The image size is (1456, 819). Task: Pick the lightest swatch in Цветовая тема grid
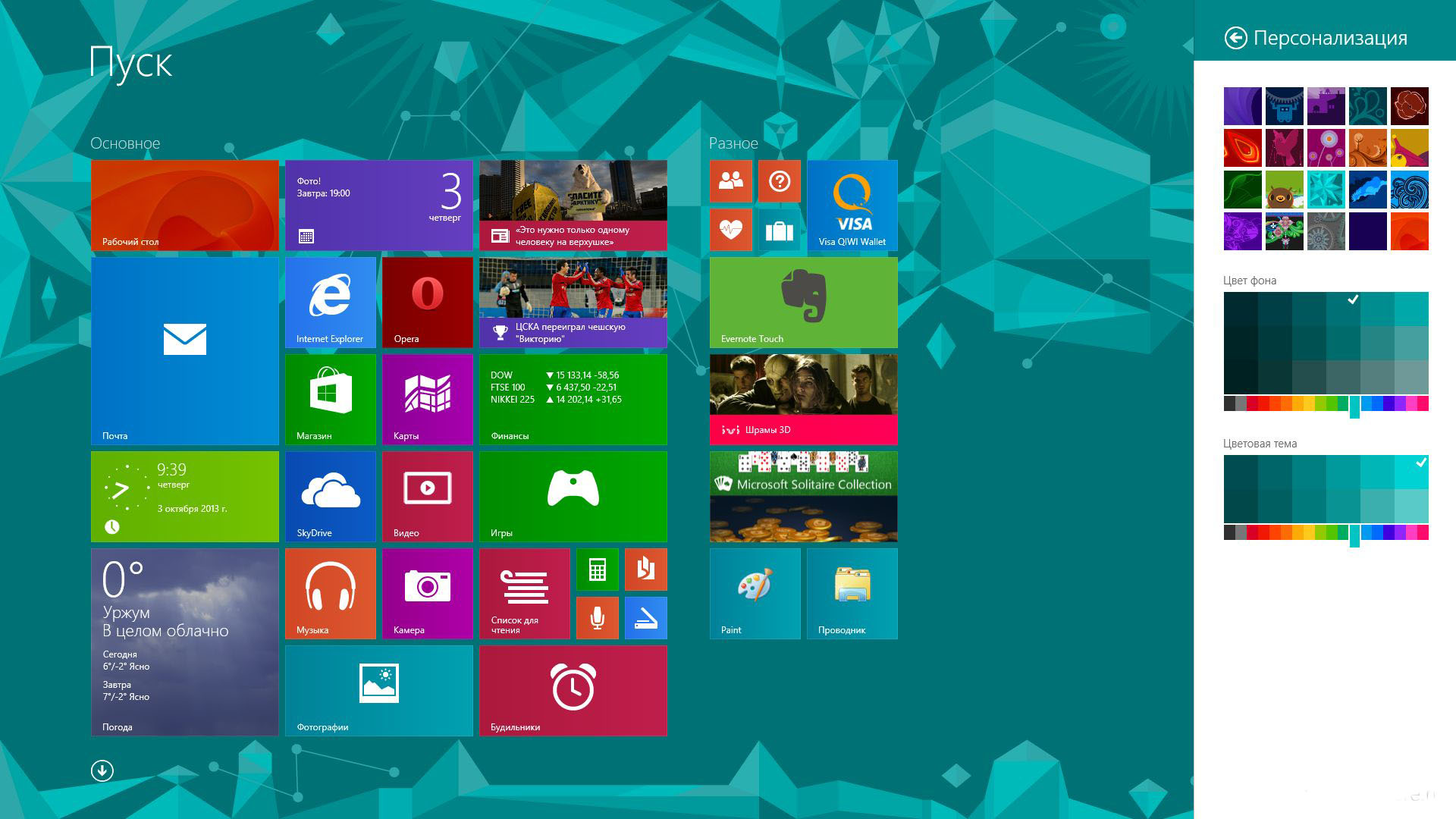click(x=1411, y=506)
